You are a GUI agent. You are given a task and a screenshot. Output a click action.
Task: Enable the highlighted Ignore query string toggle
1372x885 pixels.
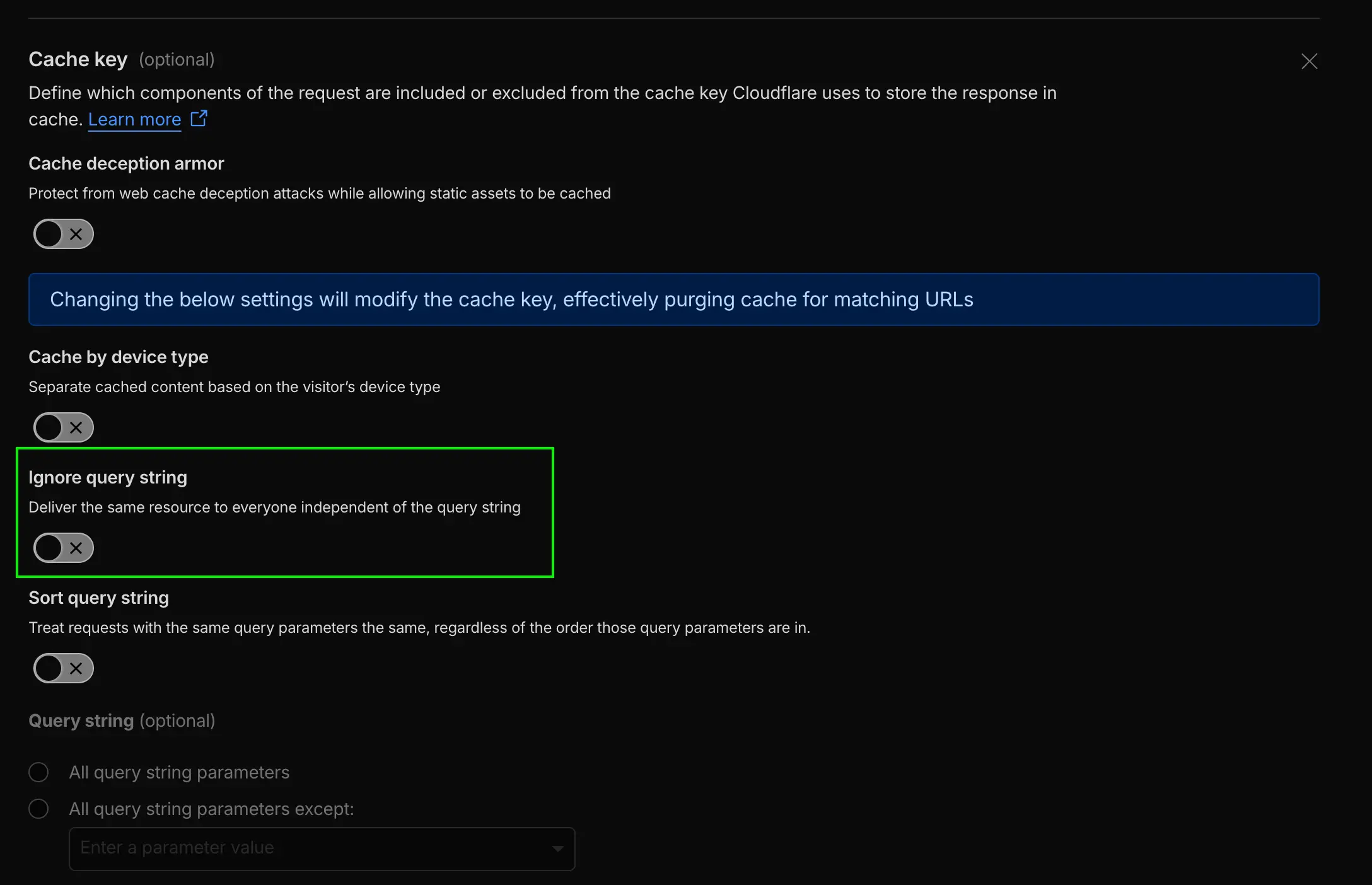click(63, 548)
